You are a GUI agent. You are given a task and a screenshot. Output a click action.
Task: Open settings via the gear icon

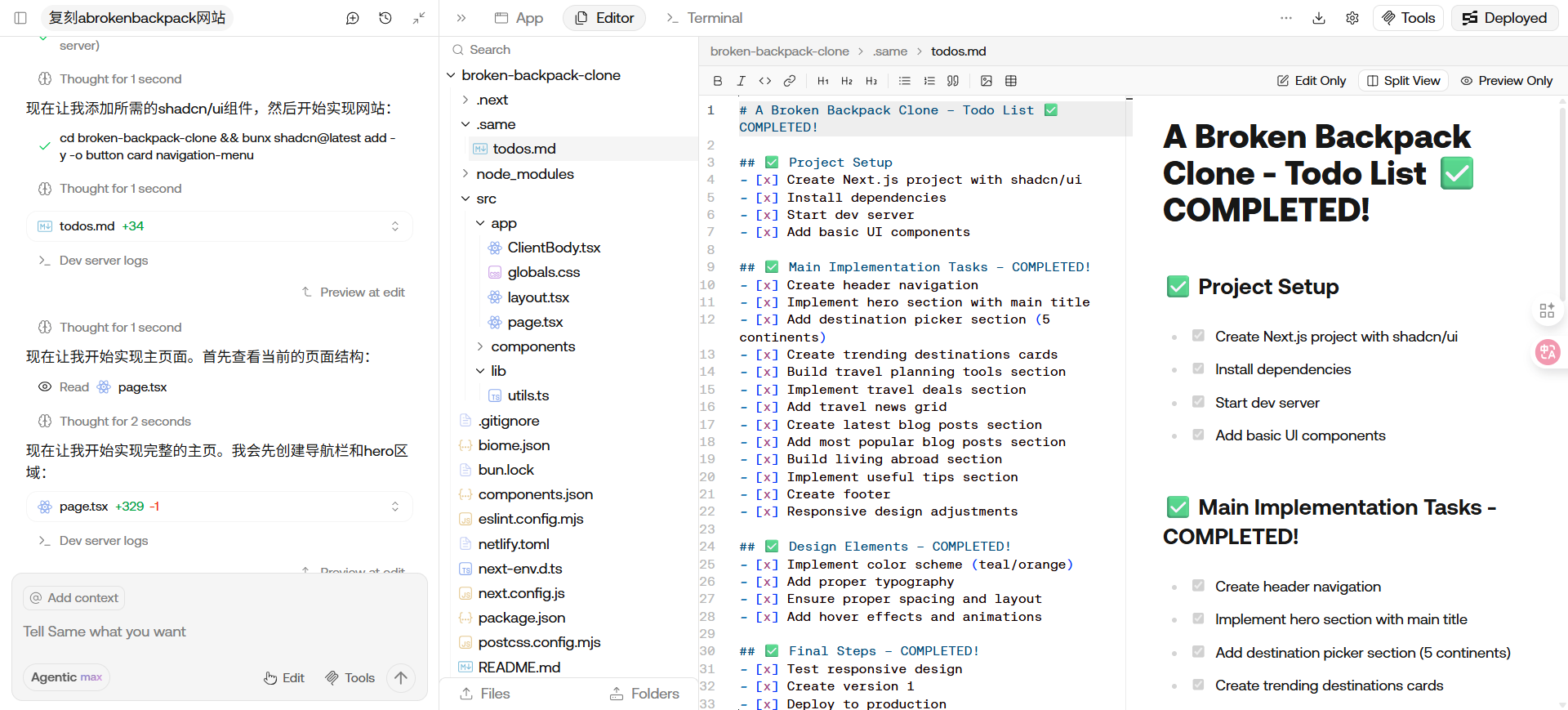(x=1352, y=18)
